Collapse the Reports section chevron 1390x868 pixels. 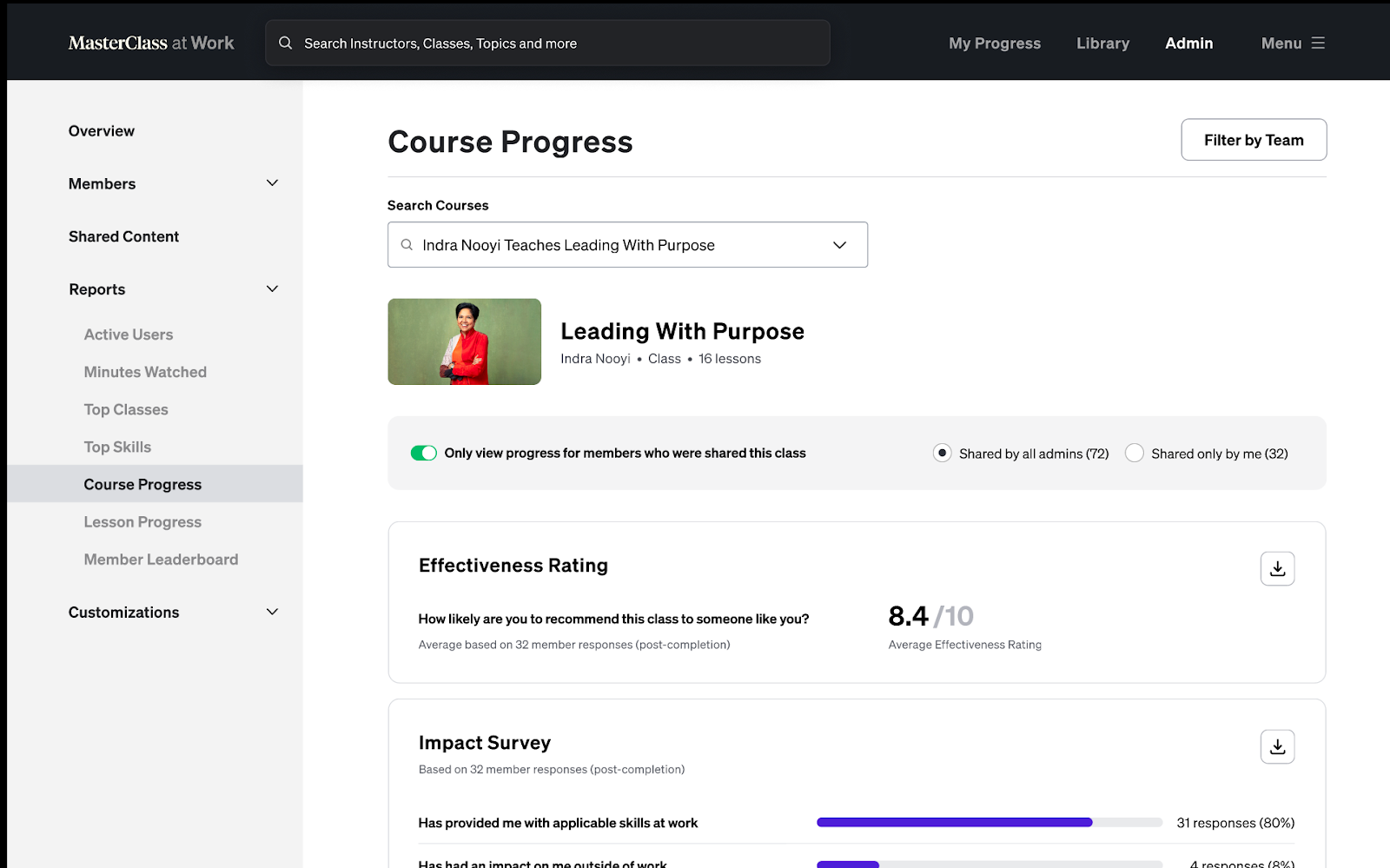point(272,288)
